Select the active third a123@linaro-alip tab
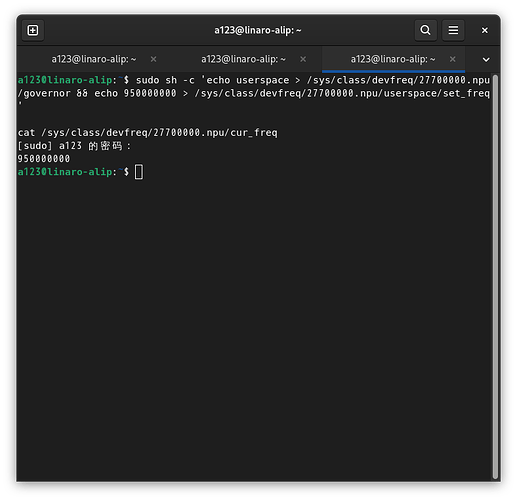The width and height of the screenshot is (517, 500). [393, 59]
